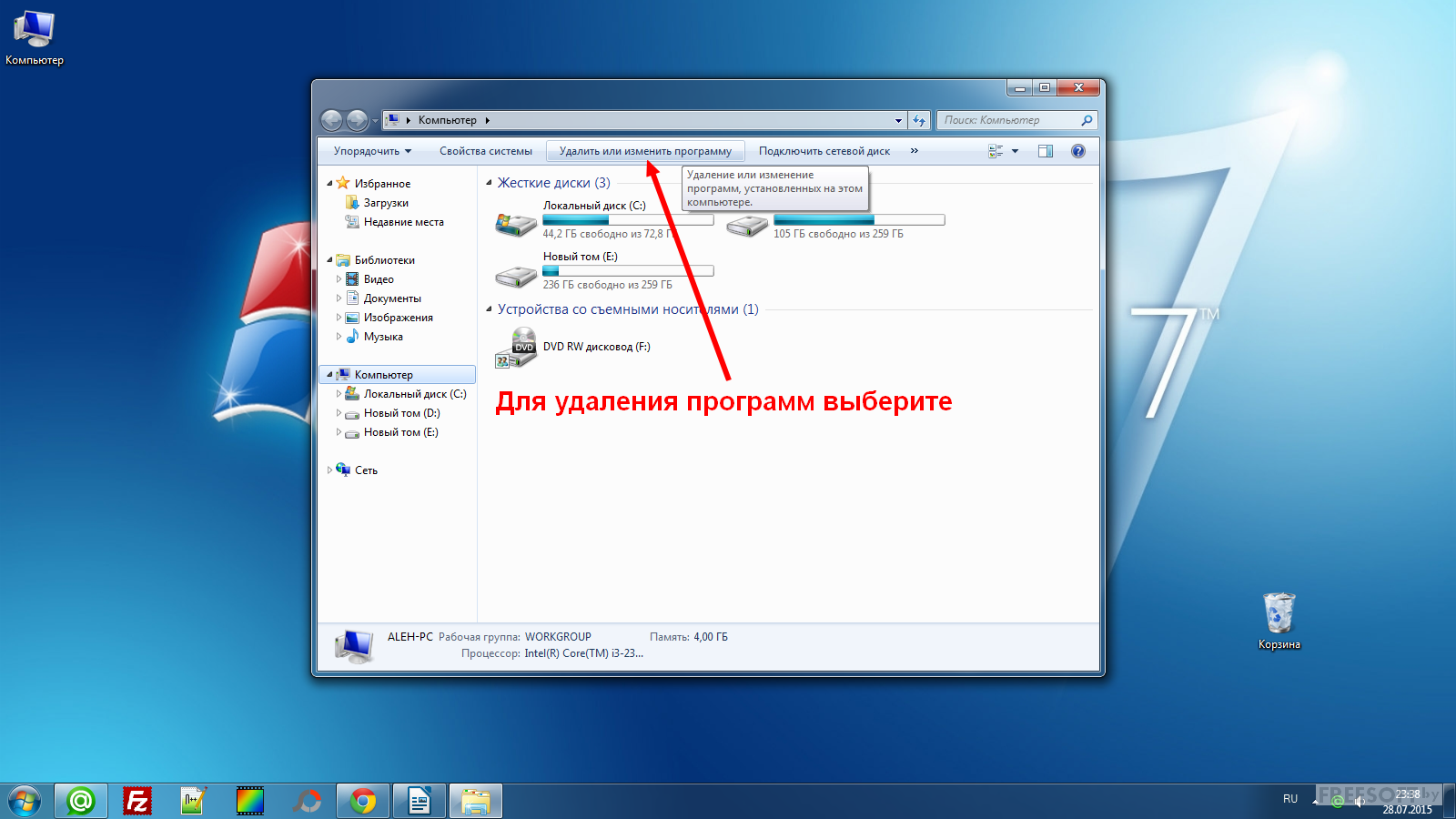
Task: Open Новый том (E:) in tree
Action: (400, 432)
